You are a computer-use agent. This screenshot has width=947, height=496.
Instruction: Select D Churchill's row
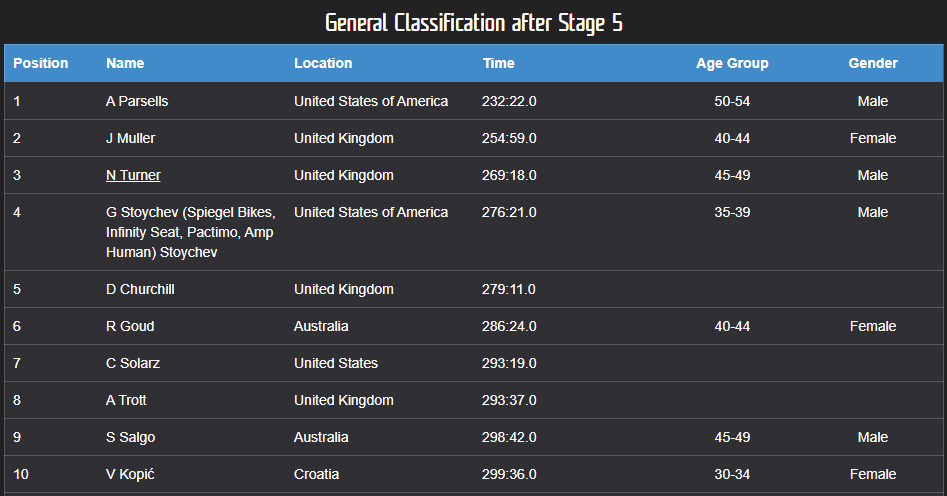click(139, 289)
